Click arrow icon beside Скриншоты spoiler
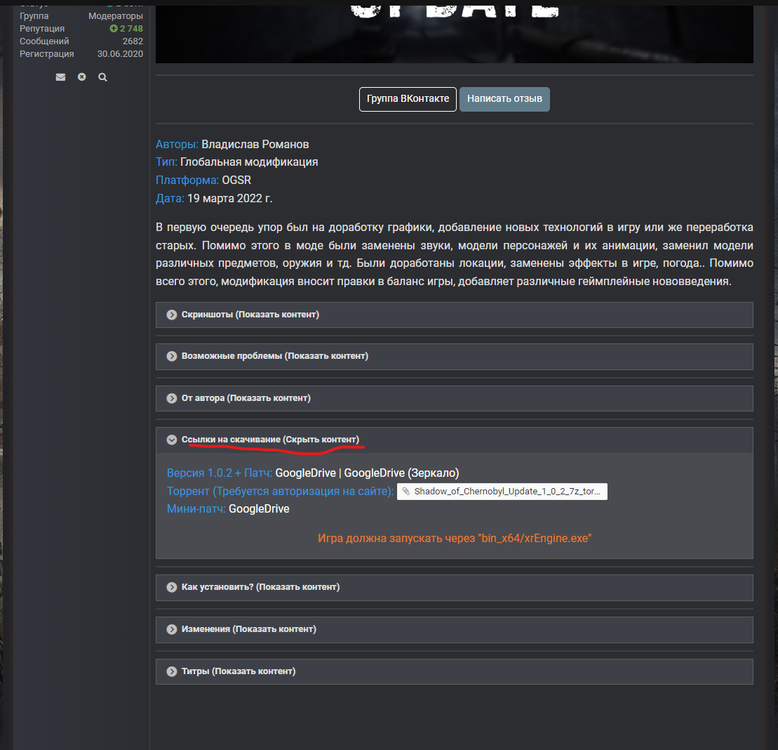The height and width of the screenshot is (750, 778). (172, 315)
